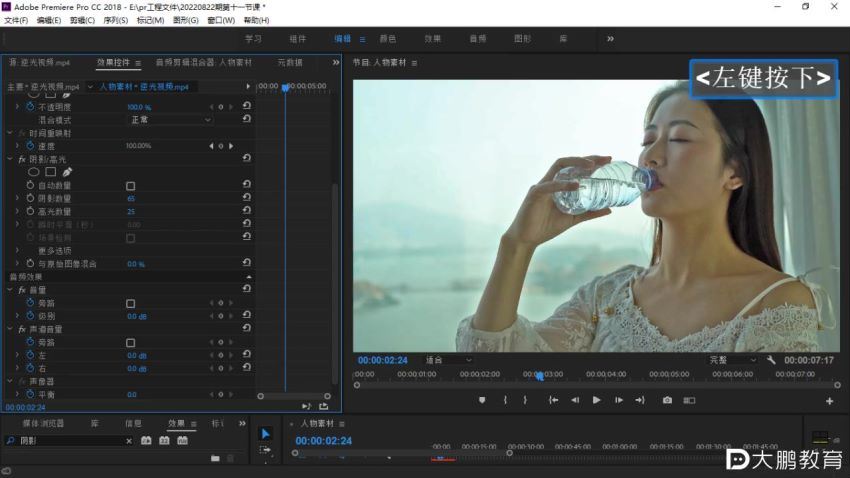Open the Button Editor plus icon

point(829,401)
